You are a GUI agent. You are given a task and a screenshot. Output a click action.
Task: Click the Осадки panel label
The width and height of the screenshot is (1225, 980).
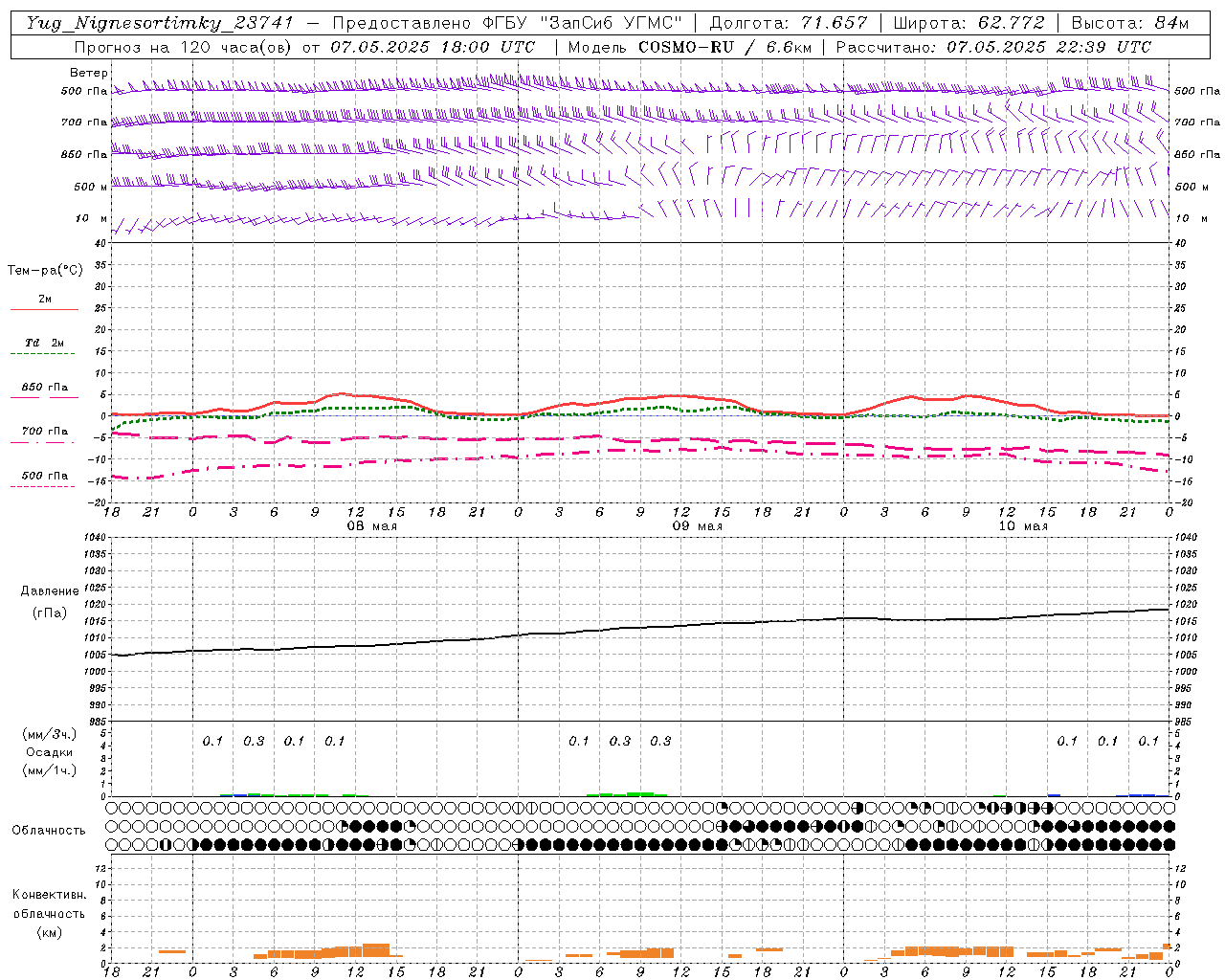pyautogui.click(x=49, y=752)
